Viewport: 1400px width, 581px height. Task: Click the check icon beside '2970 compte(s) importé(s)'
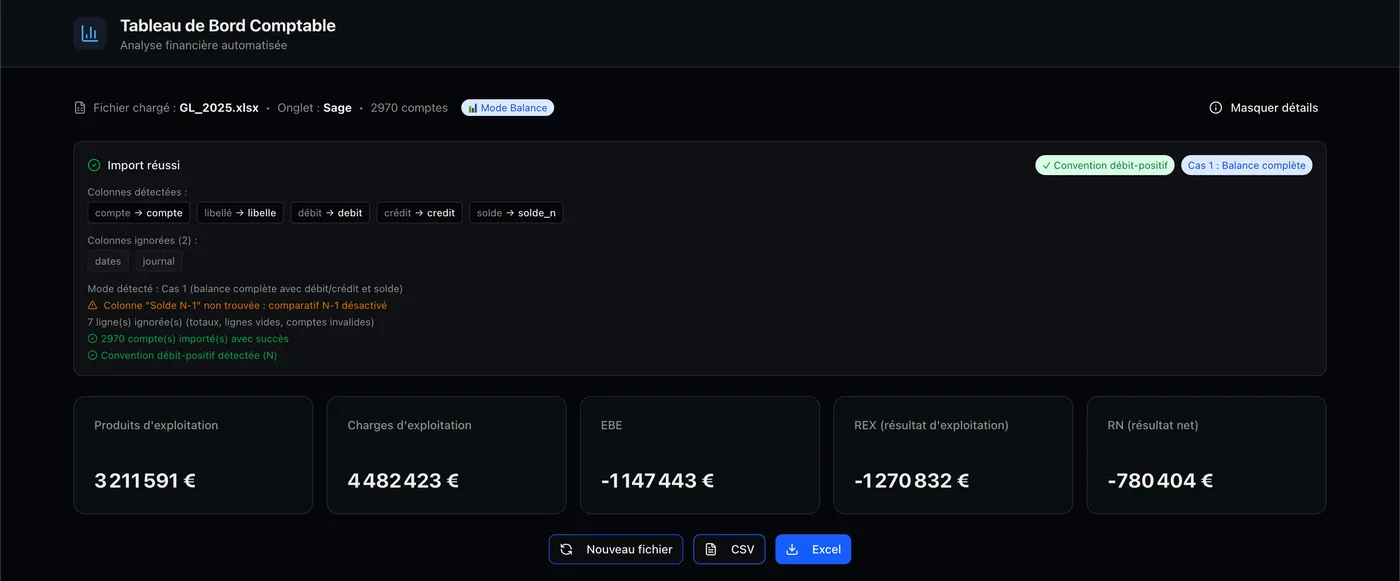93,339
